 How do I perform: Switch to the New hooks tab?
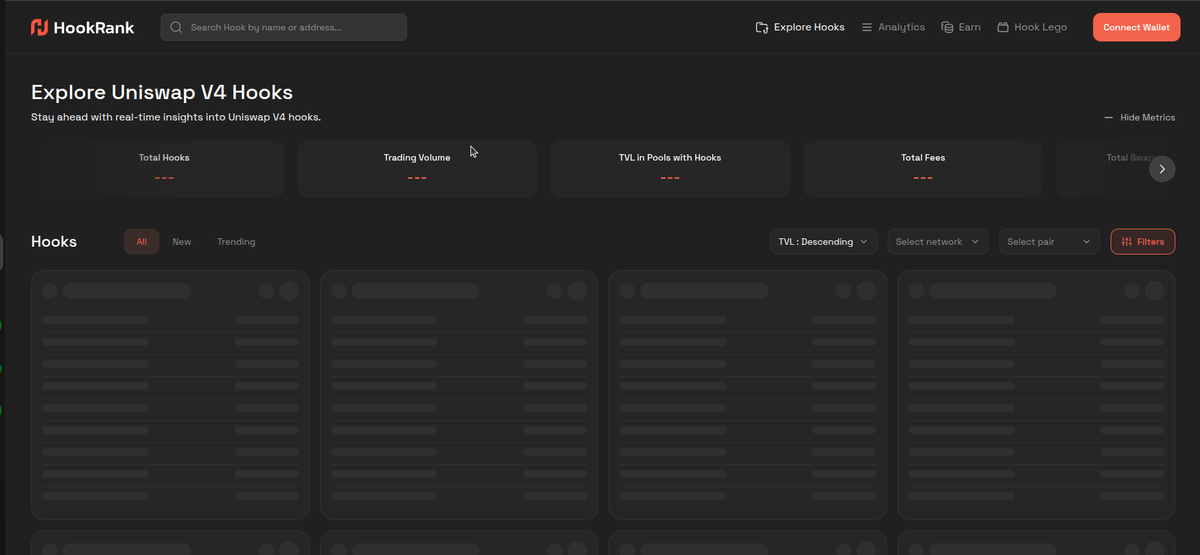(x=181, y=242)
